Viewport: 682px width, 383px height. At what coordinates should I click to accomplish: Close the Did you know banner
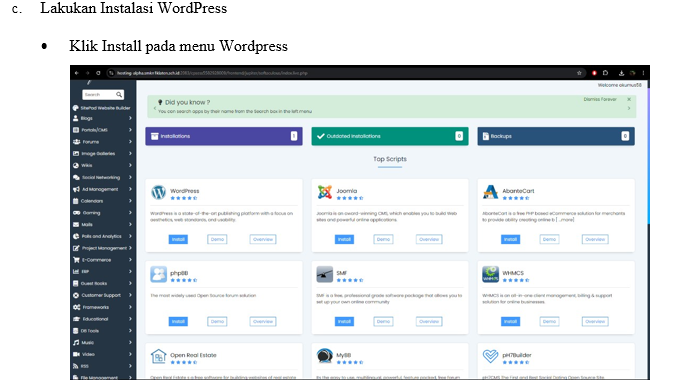coord(629,100)
